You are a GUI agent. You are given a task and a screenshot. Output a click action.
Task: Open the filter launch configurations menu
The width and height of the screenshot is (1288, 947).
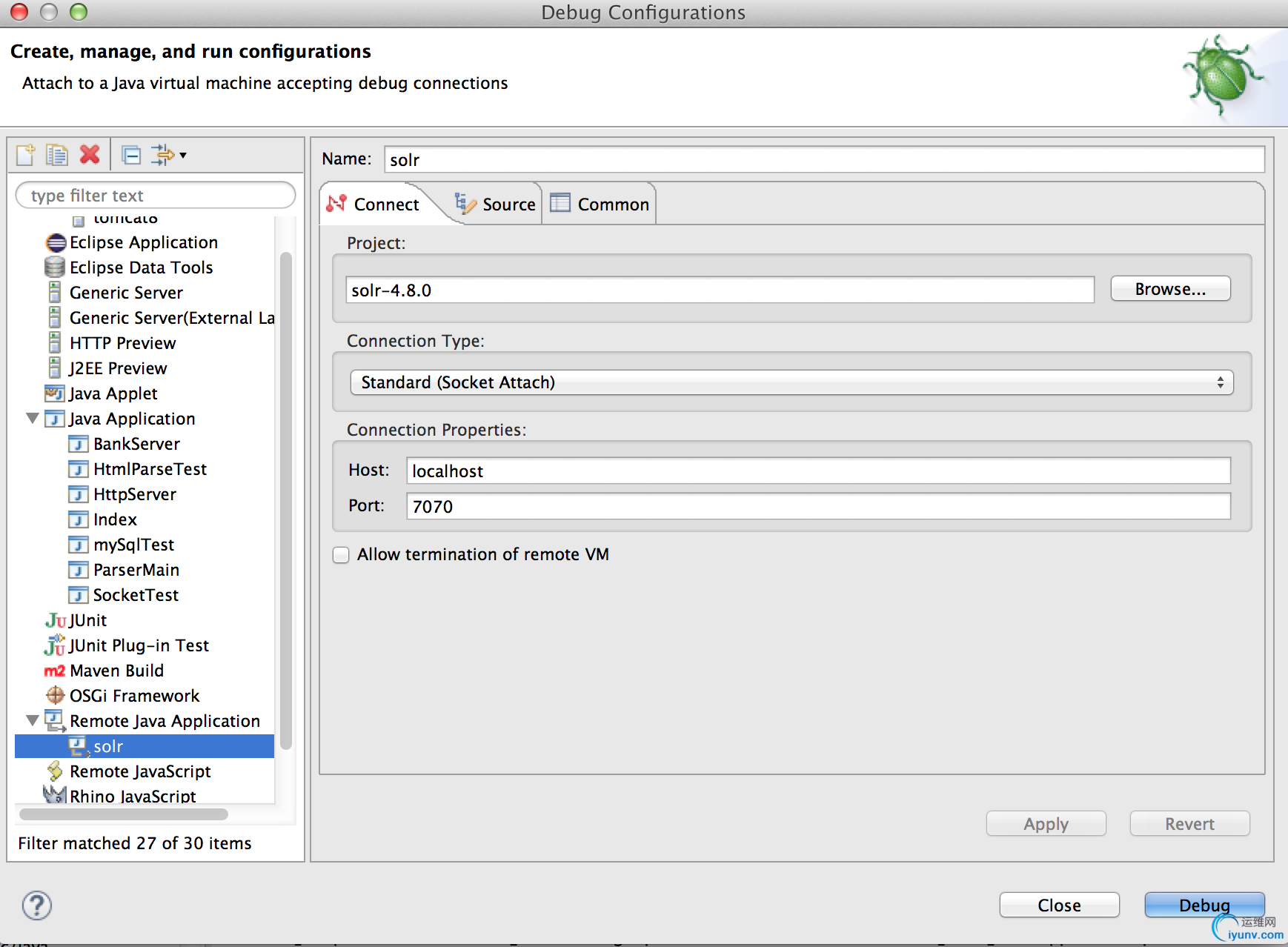coord(168,155)
